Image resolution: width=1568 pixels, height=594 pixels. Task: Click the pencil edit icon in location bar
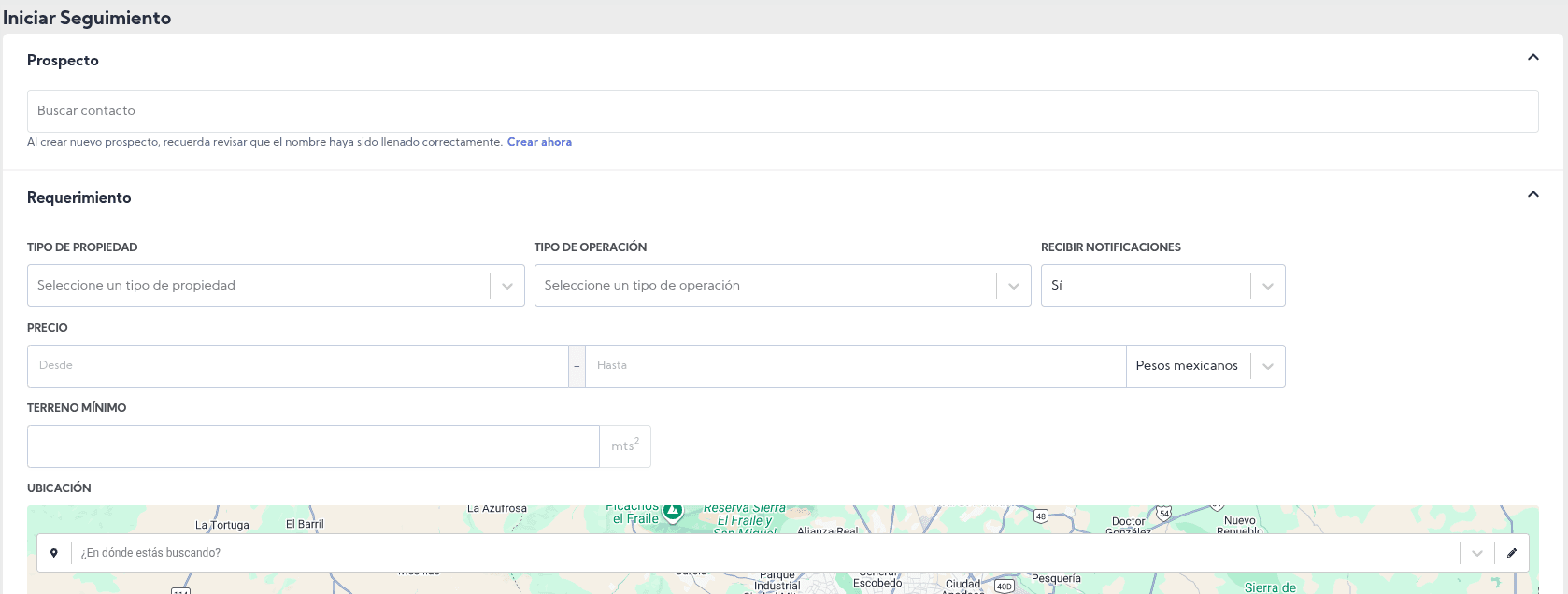pyautogui.click(x=1511, y=553)
